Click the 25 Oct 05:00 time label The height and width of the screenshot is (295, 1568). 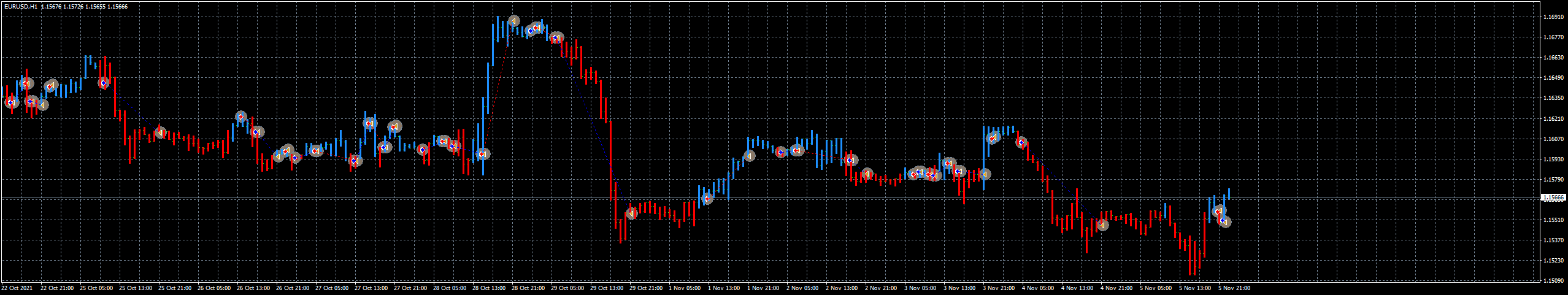pyautogui.click(x=96, y=288)
